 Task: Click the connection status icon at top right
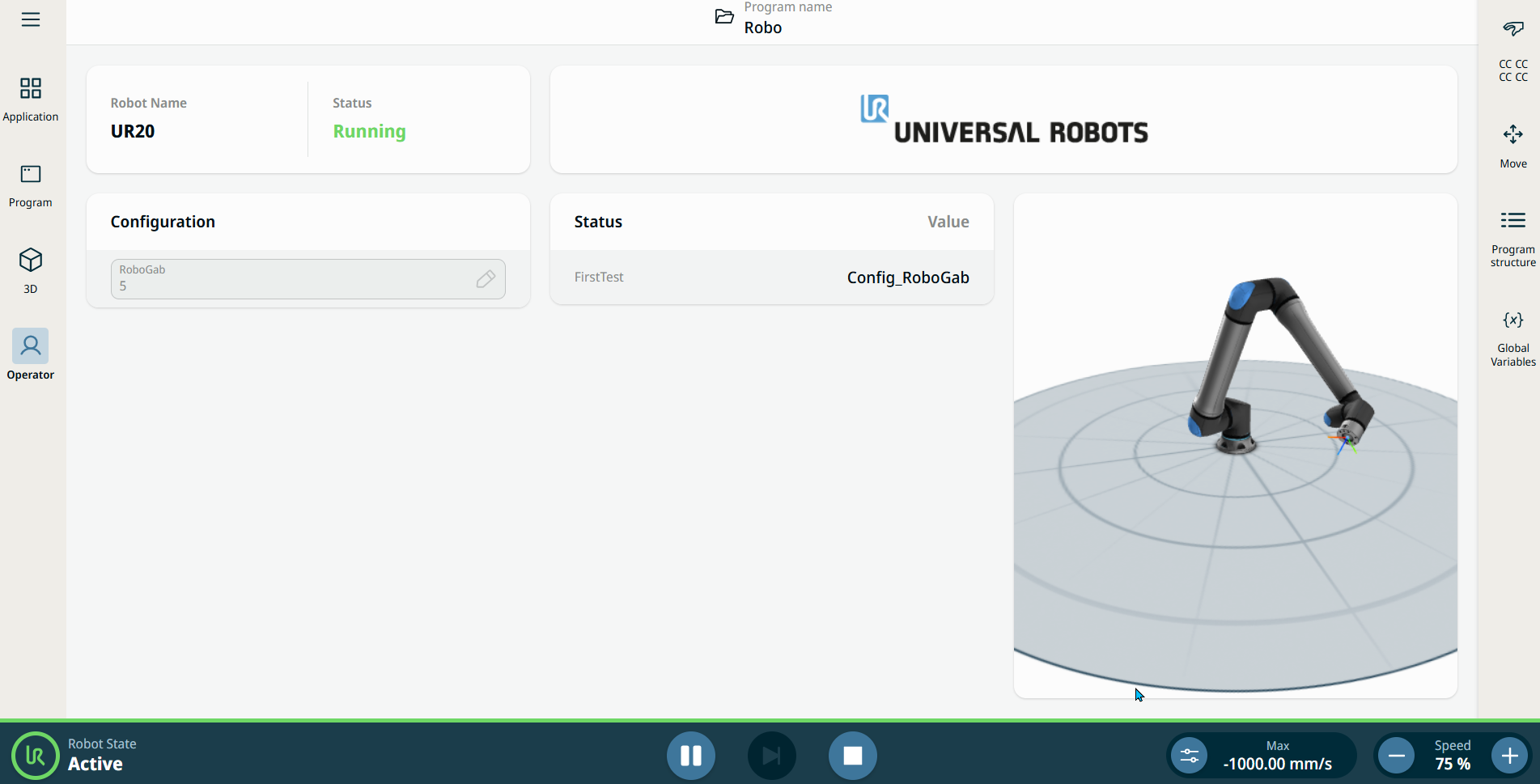[x=1512, y=28]
